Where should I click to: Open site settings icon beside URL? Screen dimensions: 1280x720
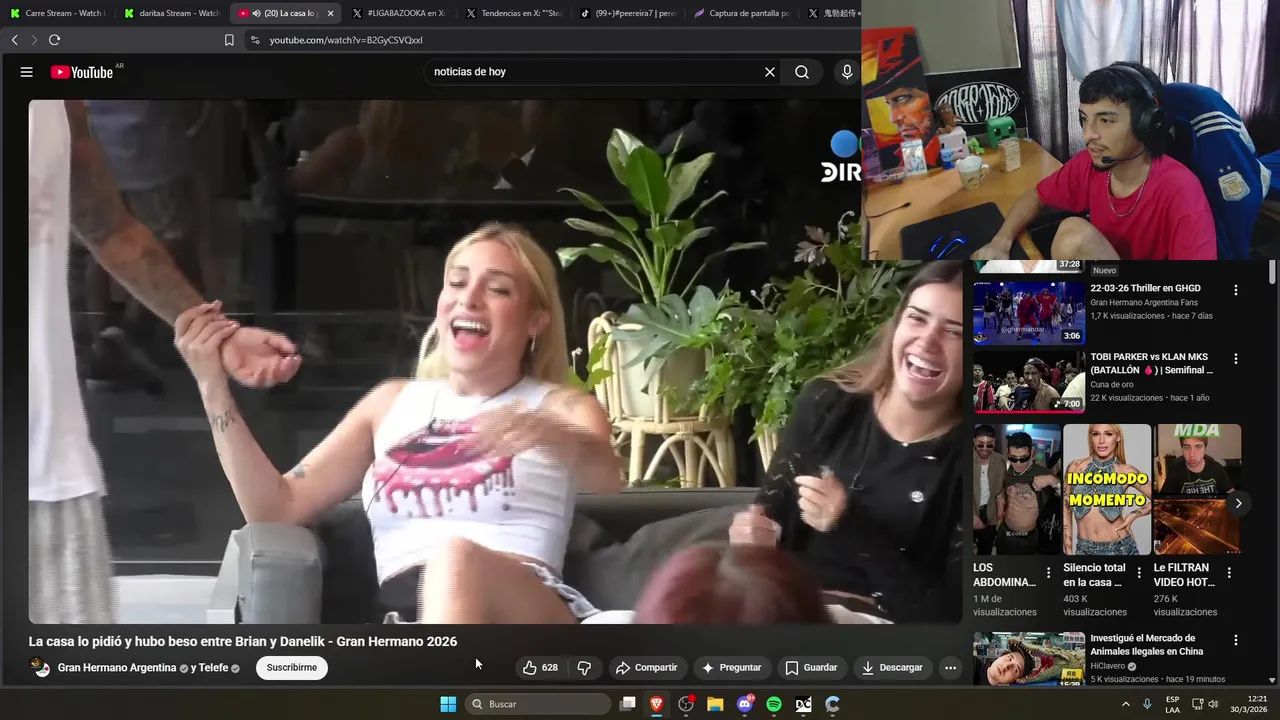point(255,40)
